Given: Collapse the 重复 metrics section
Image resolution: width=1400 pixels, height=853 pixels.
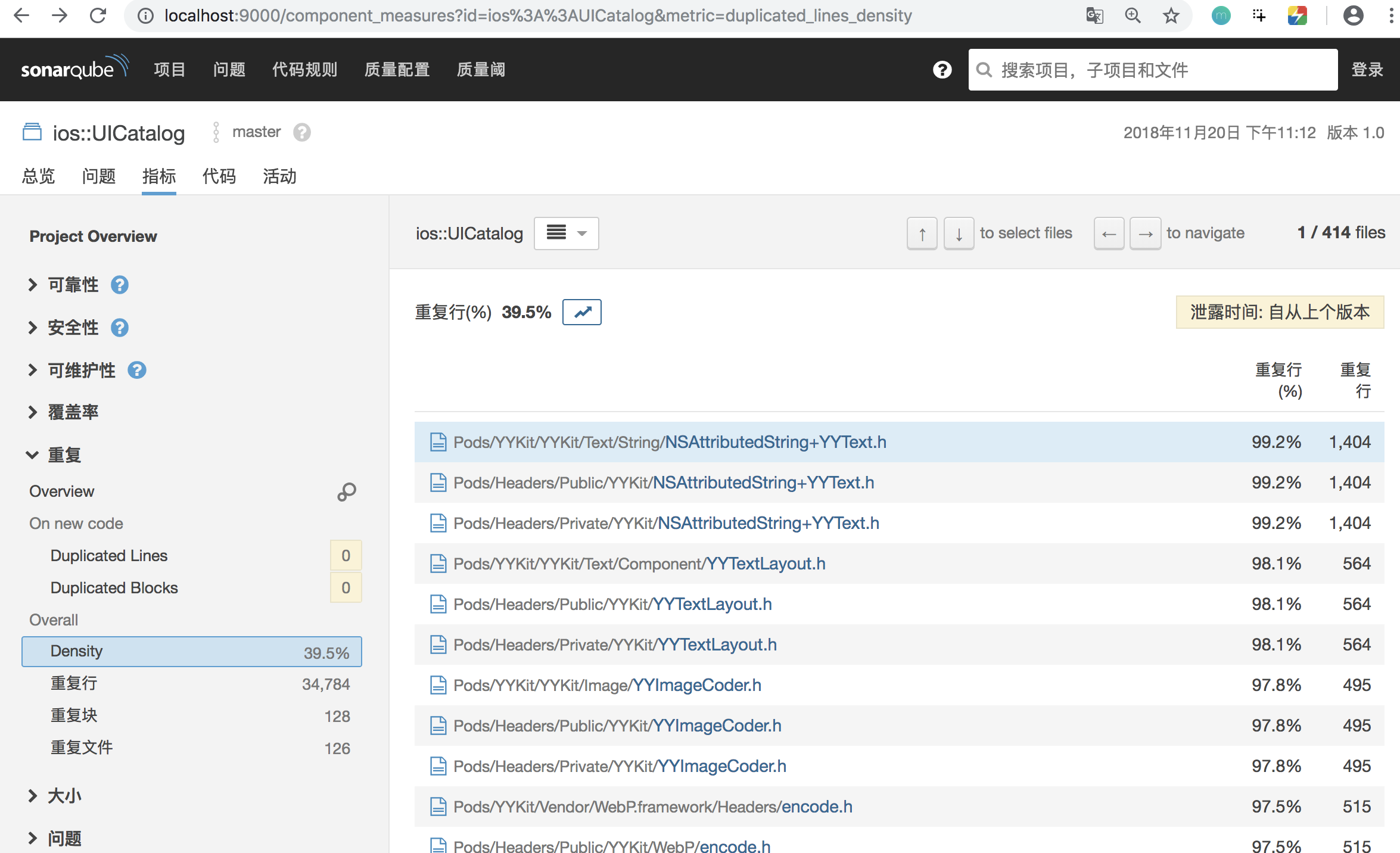Looking at the screenshot, I should [64, 455].
